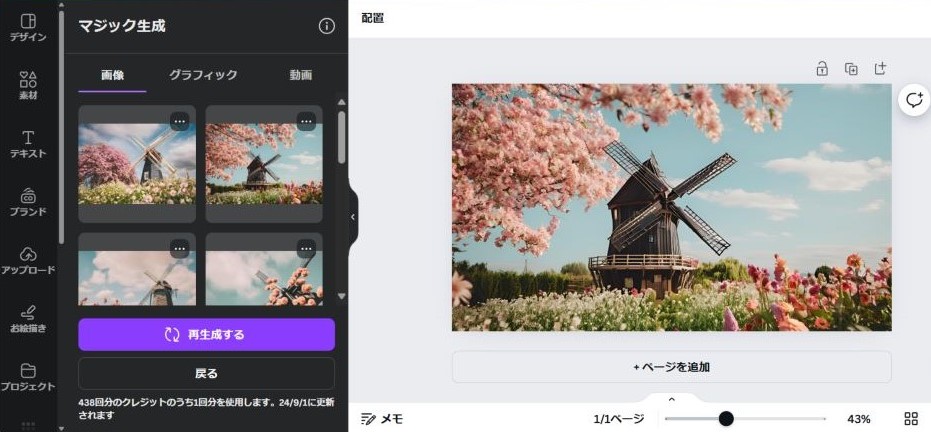The width and height of the screenshot is (931, 432).
Task: Open options for third cloudy windmill thumbnail
Action: [x=180, y=248]
